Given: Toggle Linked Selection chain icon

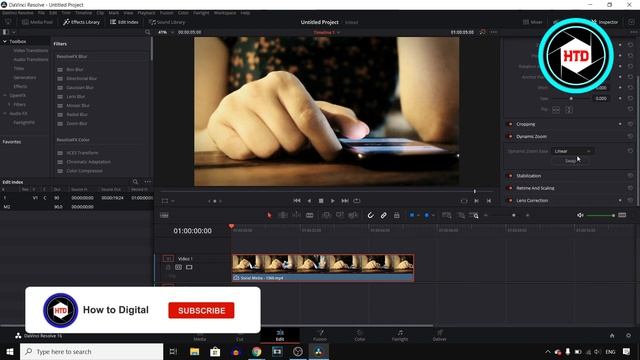Looking at the screenshot, I should coord(384,215).
